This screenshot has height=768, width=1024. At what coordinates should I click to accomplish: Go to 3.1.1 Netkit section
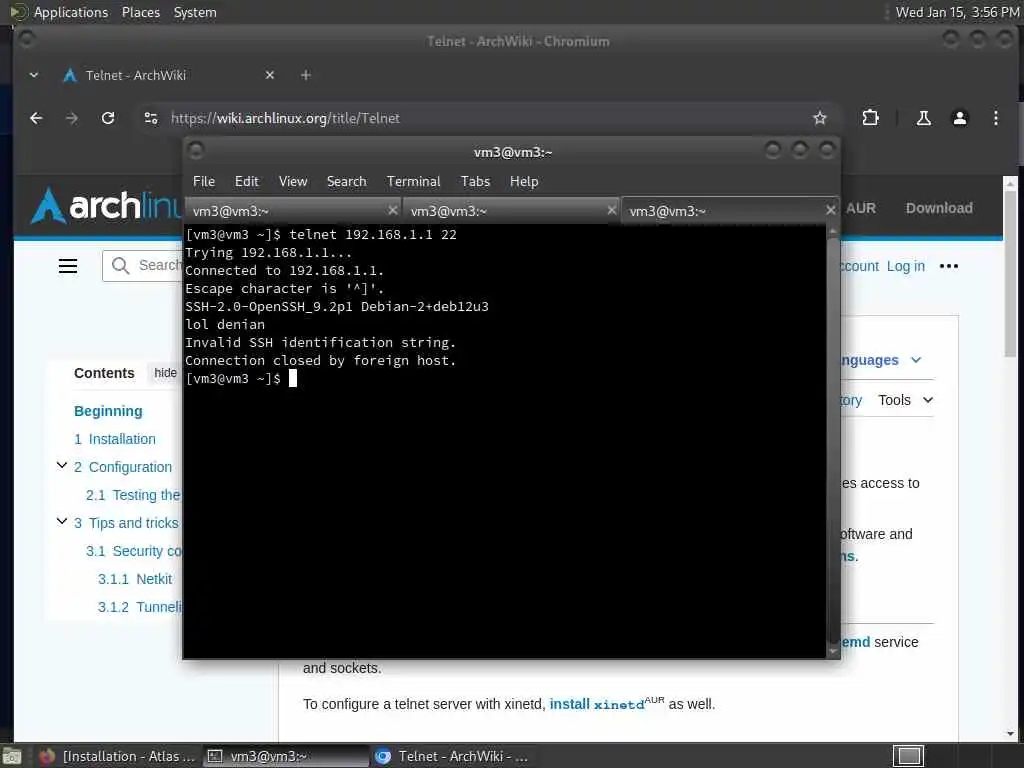click(135, 579)
